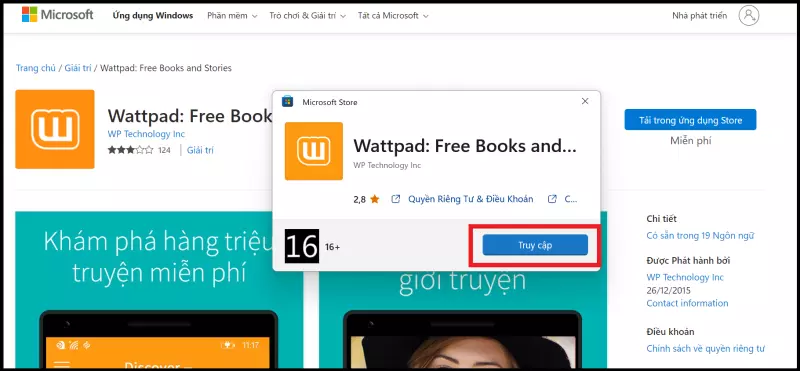This screenshot has height=371, width=800.
Task: Open Nhà phát triển link in header
Action: tap(699, 16)
